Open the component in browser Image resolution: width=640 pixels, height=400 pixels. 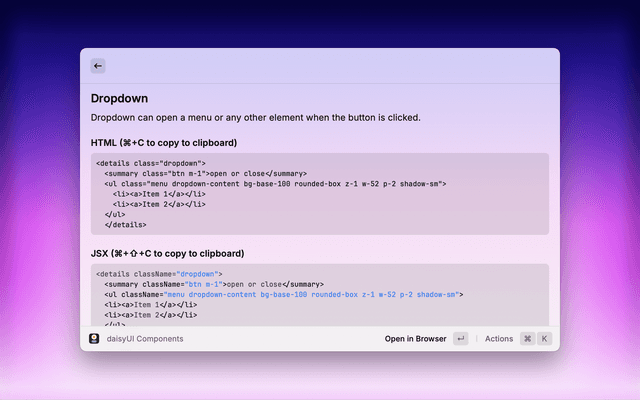pos(415,339)
